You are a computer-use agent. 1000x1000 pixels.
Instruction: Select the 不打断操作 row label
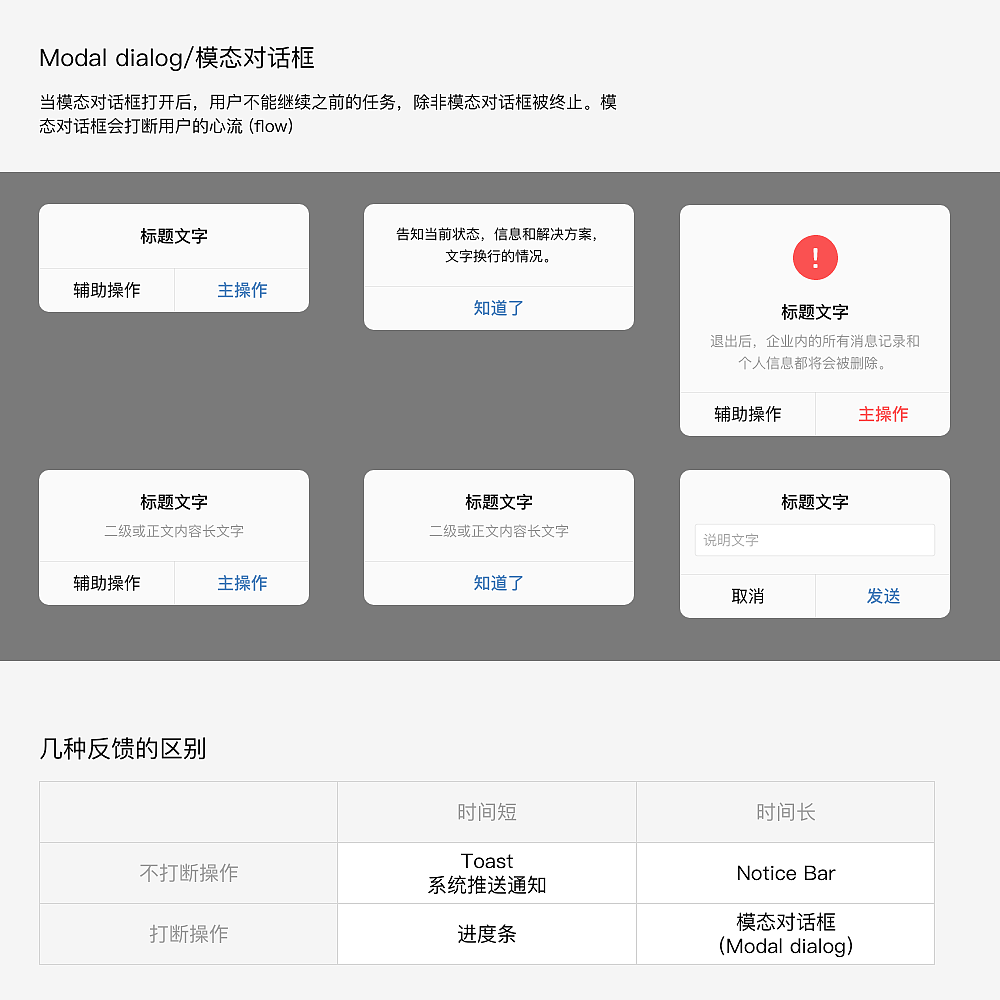click(188, 873)
